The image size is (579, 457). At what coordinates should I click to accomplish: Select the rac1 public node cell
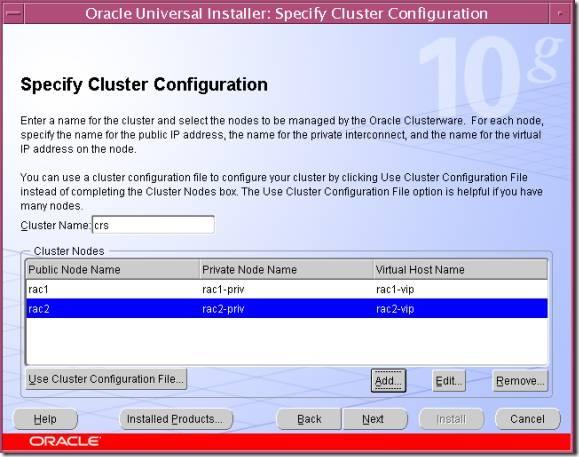pyautogui.click(x=113, y=289)
